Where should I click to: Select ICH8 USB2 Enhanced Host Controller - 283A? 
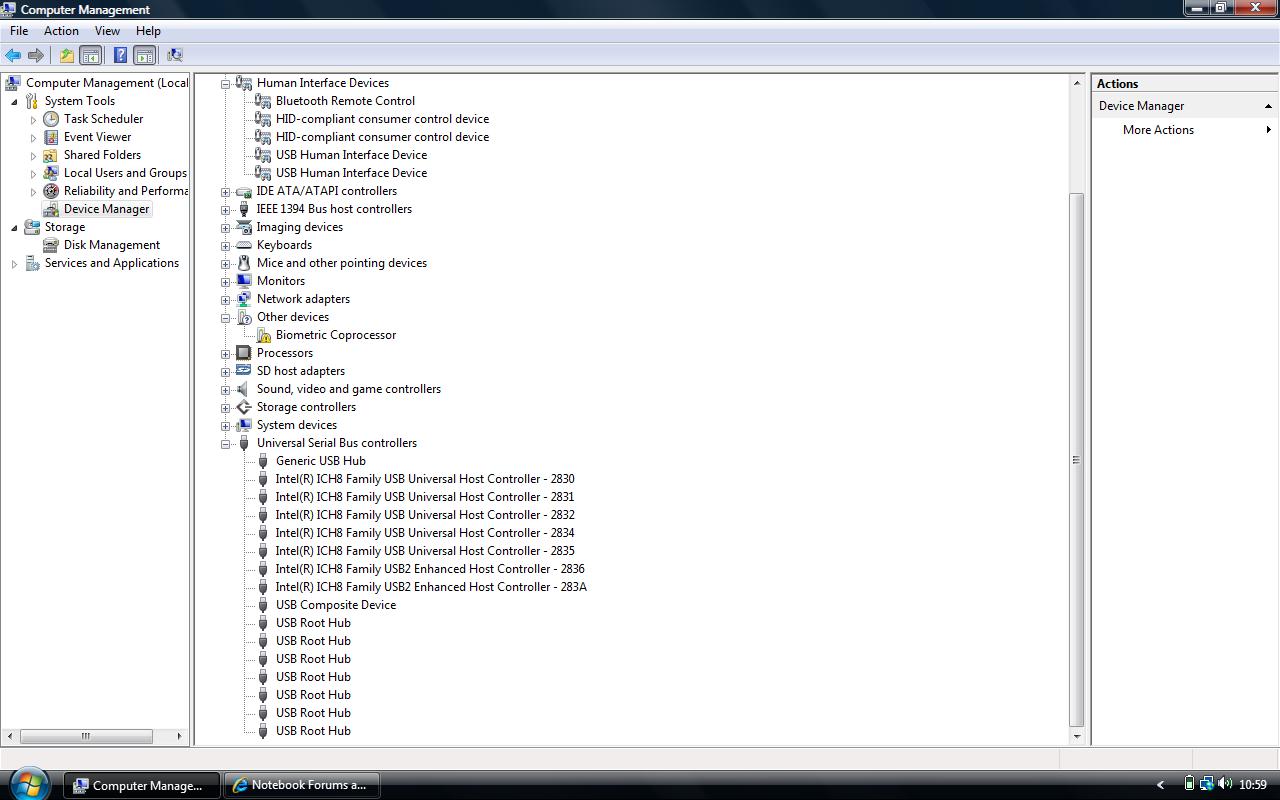(431, 587)
